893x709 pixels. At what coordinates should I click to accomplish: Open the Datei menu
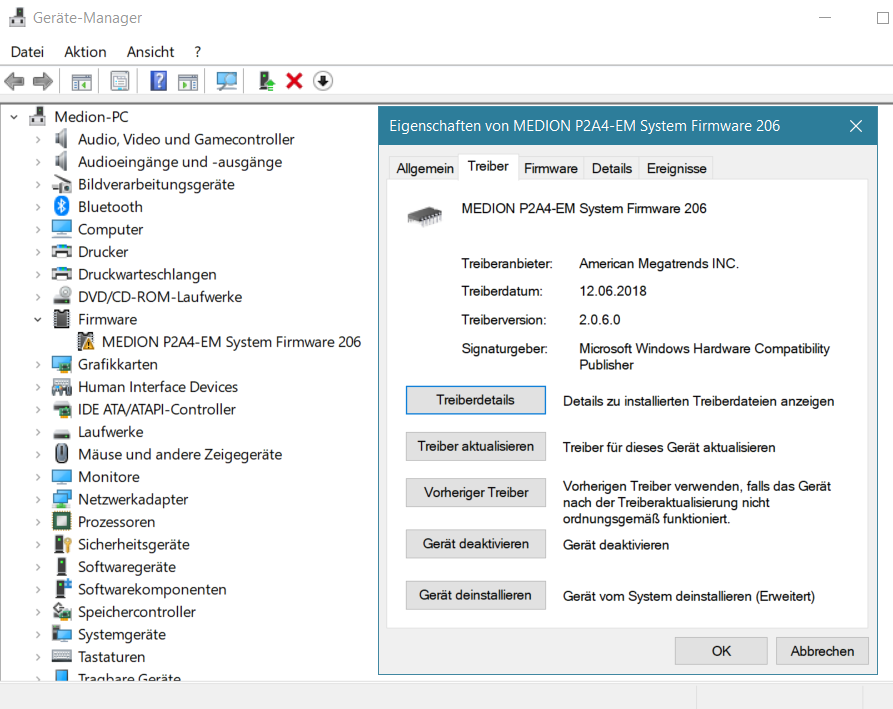(x=27, y=52)
